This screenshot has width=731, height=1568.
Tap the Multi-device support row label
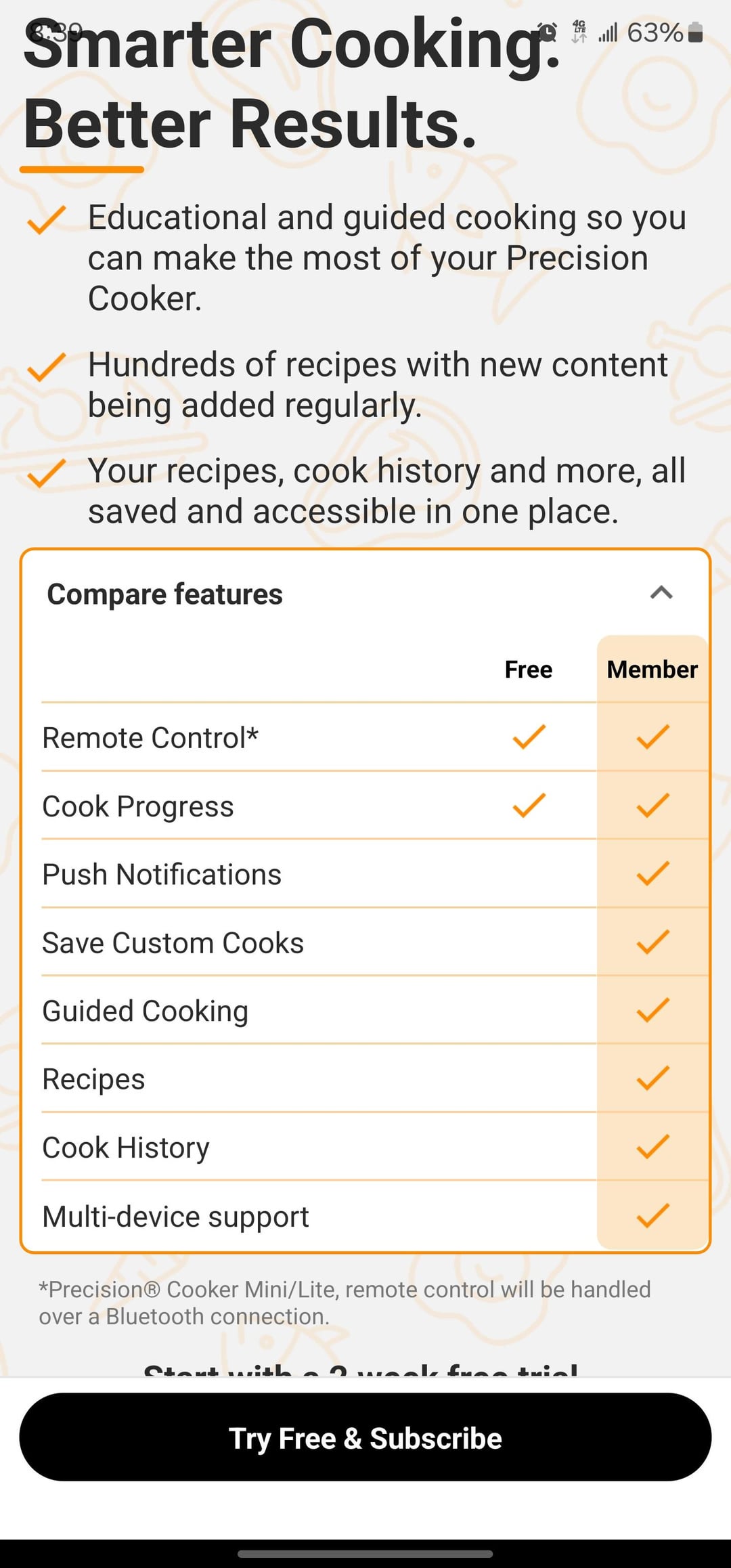pyautogui.click(x=175, y=1217)
